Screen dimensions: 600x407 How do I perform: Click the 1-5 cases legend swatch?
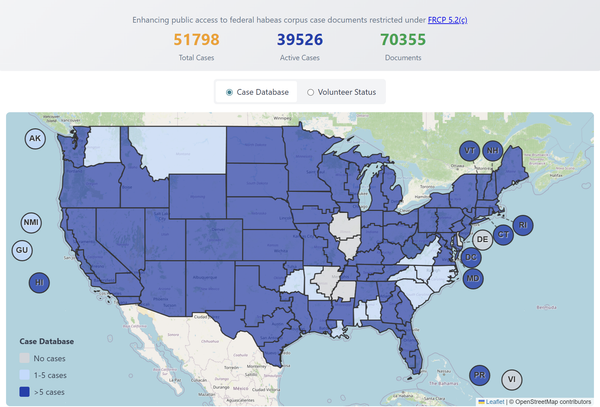click(24, 375)
